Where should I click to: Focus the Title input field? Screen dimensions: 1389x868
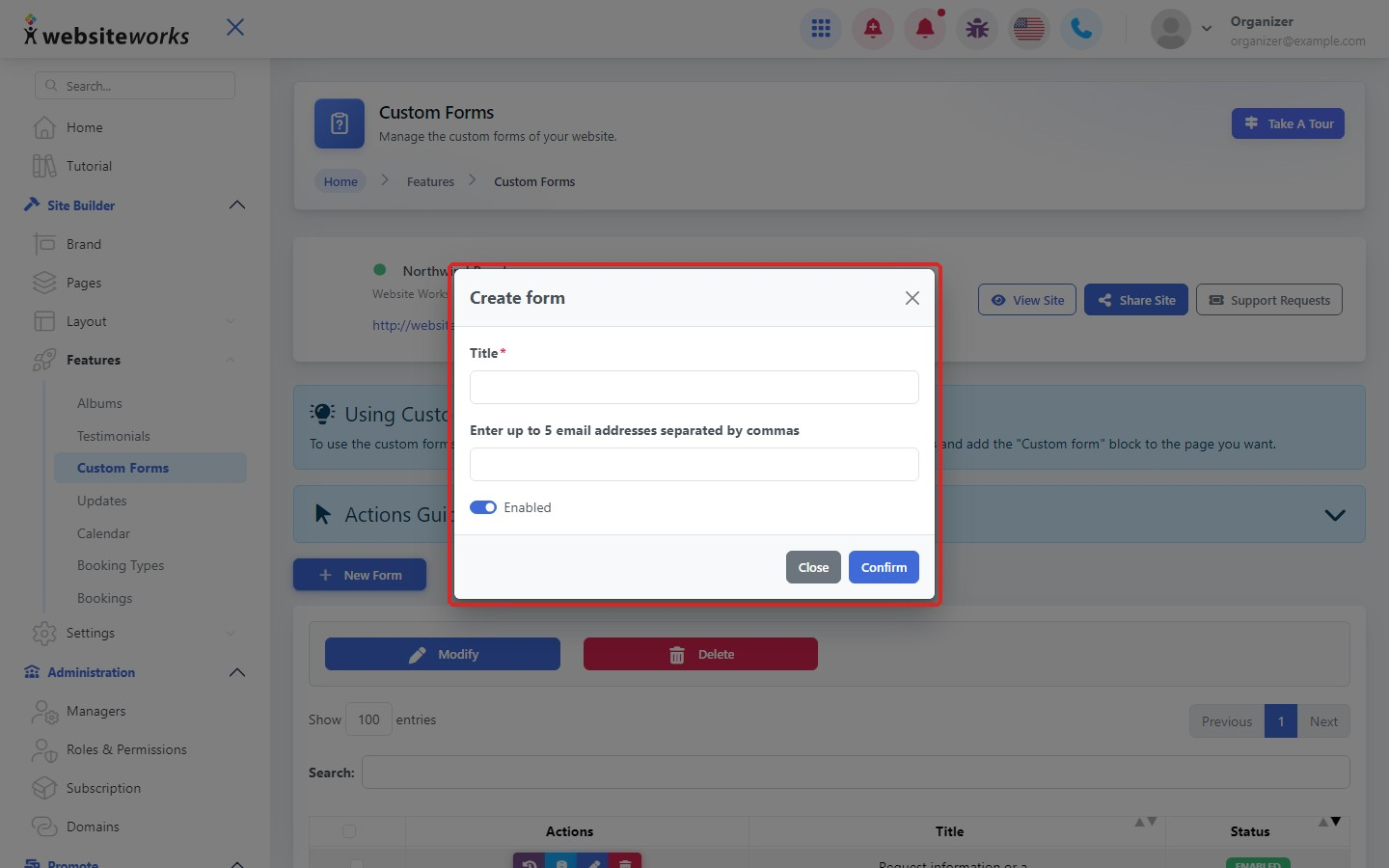click(694, 387)
